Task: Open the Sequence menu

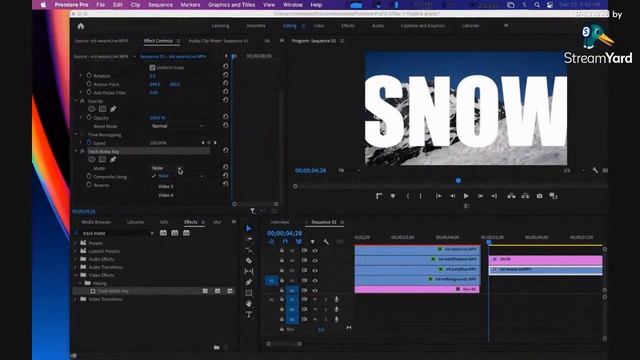Action: click(x=160, y=5)
